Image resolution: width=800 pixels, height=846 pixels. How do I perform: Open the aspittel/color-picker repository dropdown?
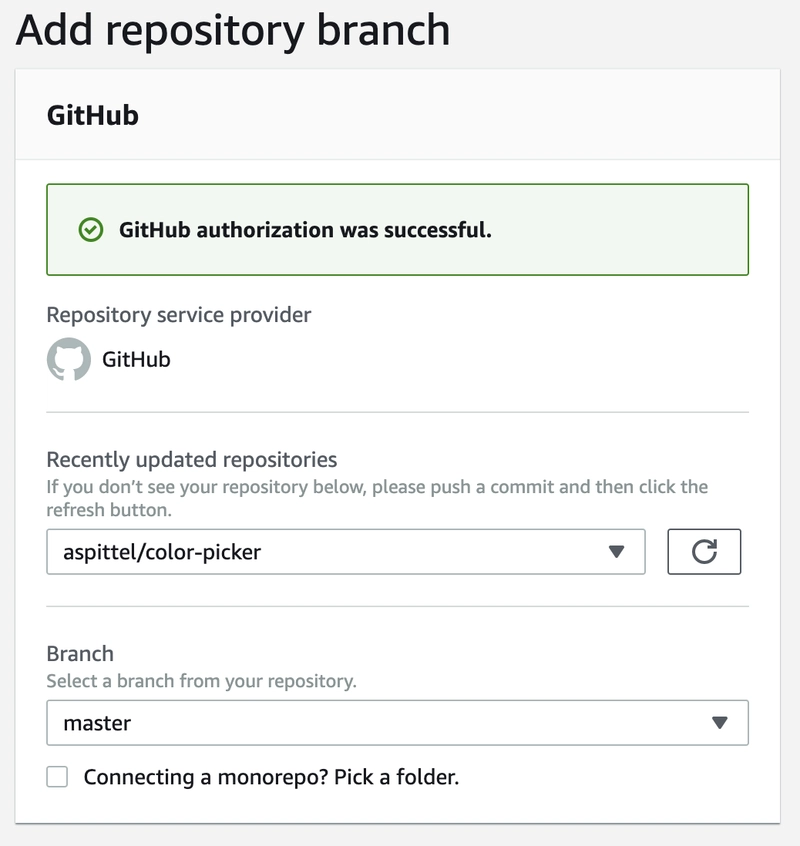pyautogui.click(x=346, y=551)
